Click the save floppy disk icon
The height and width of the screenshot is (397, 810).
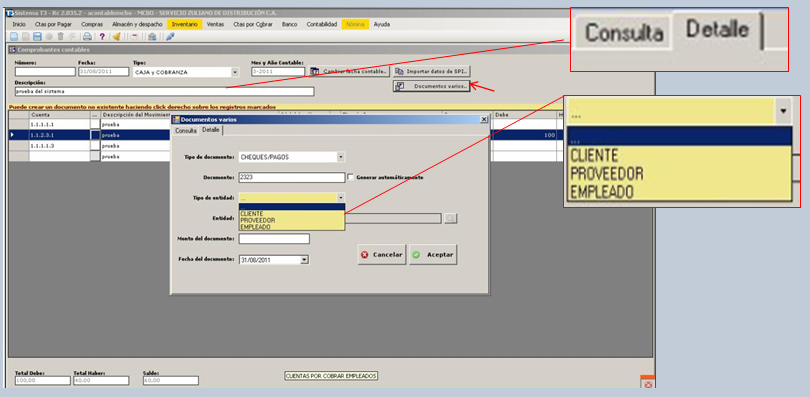pyautogui.click(x=37, y=36)
